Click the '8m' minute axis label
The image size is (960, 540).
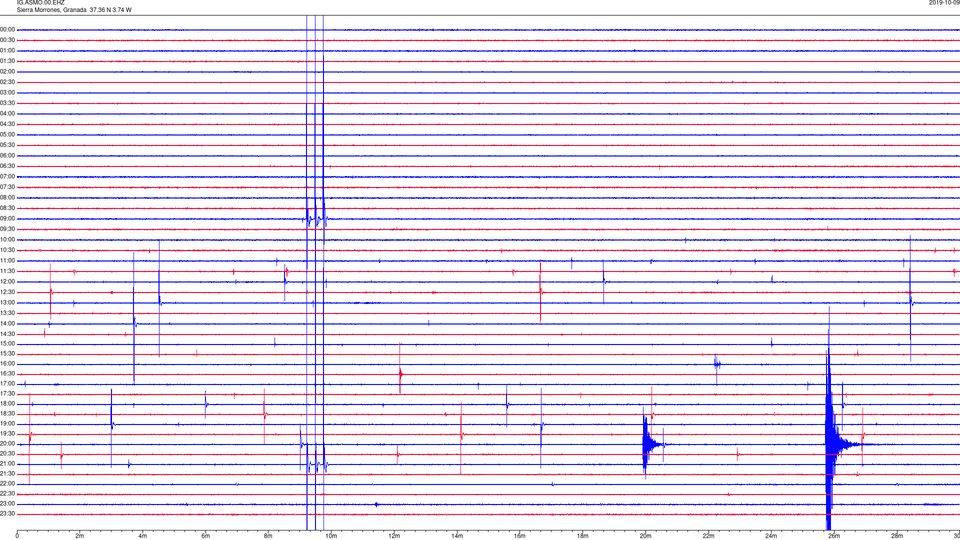pyautogui.click(x=268, y=536)
